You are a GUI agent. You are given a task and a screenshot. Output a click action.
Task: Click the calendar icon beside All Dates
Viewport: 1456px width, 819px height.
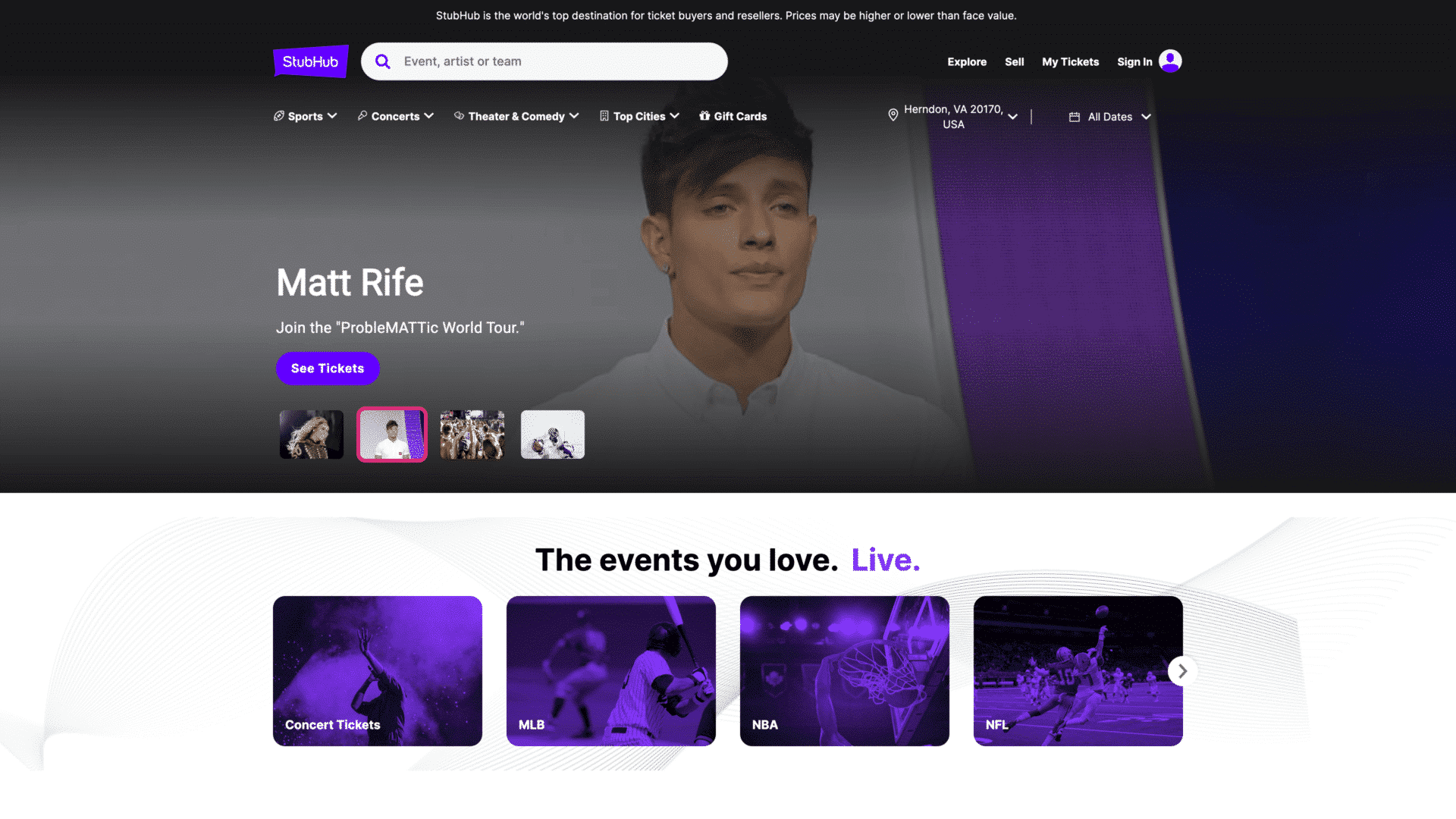click(x=1075, y=117)
